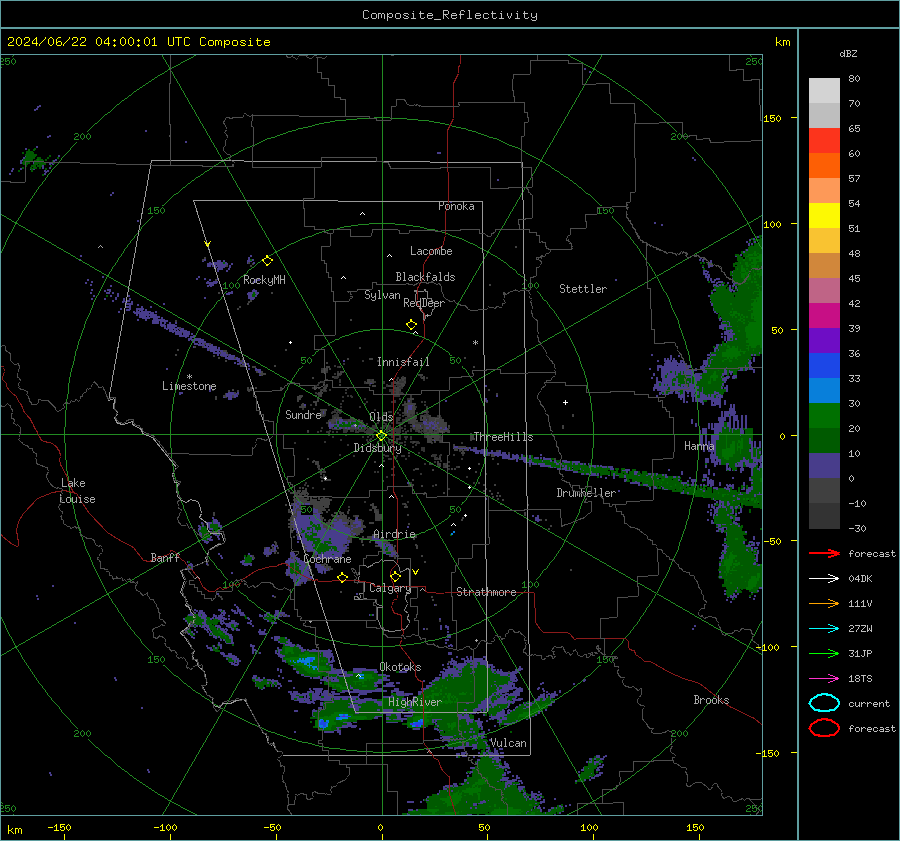Image resolution: width=900 pixels, height=841 pixels.
Task: Click the Hanna label
Action: (699, 445)
